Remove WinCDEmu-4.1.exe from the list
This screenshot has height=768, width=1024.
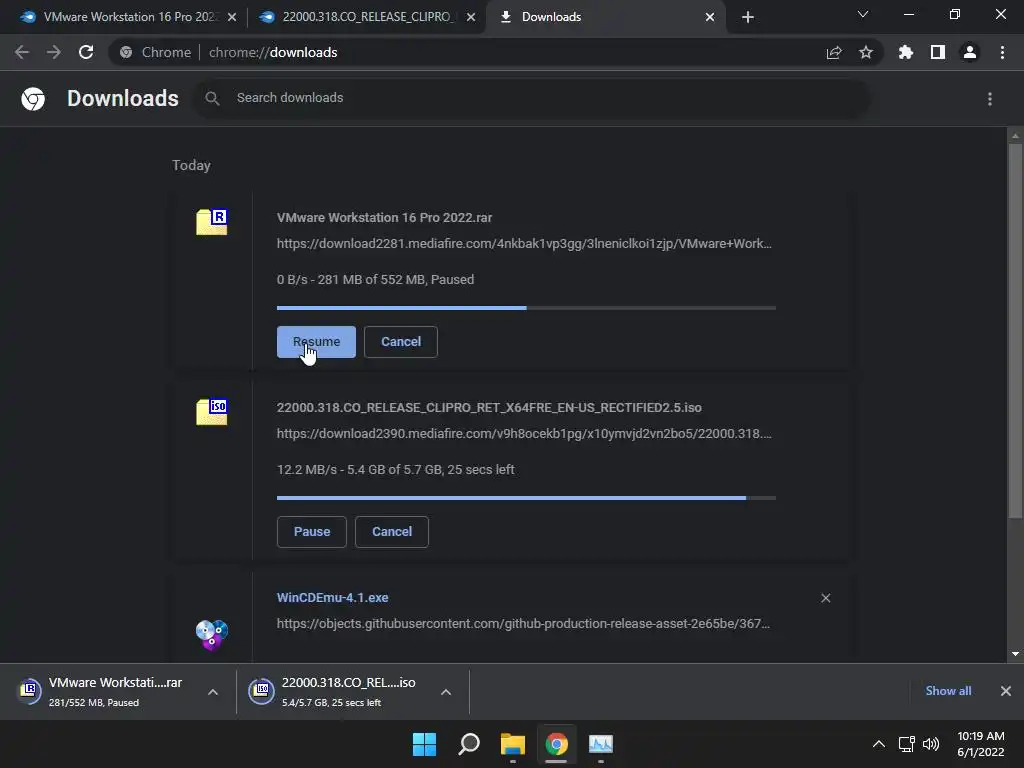(825, 598)
